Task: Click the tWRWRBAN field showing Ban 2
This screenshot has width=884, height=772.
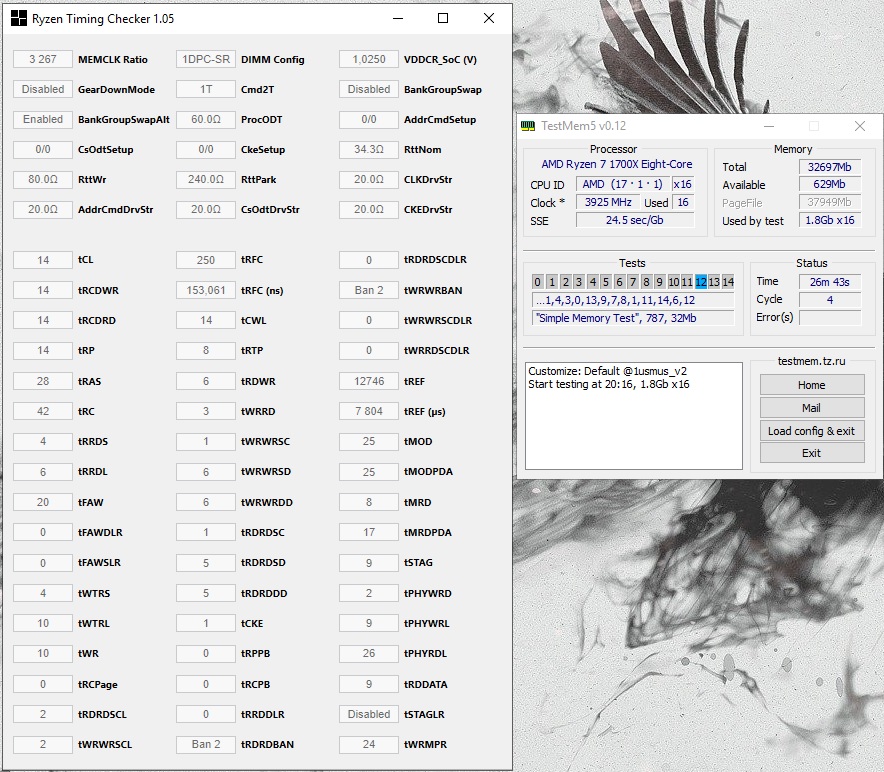Action: click(x=369, y=290)
